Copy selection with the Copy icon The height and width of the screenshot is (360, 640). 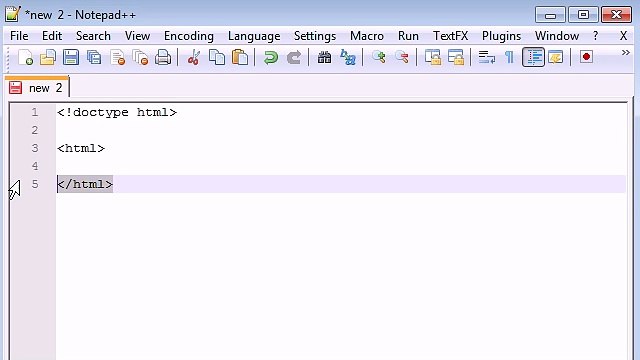(x=217, y=57)
